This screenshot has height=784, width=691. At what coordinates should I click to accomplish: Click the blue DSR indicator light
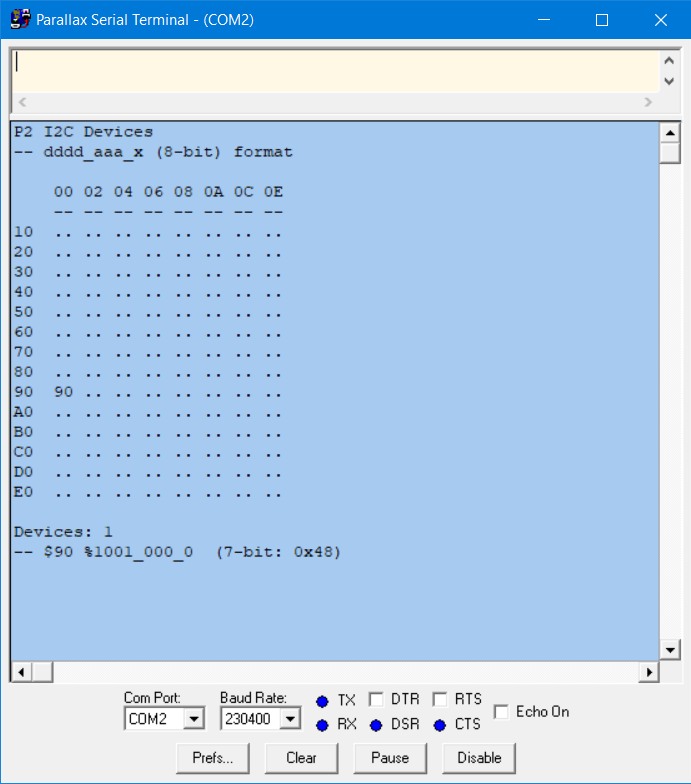pyautogui.click(x=376, y=725)
